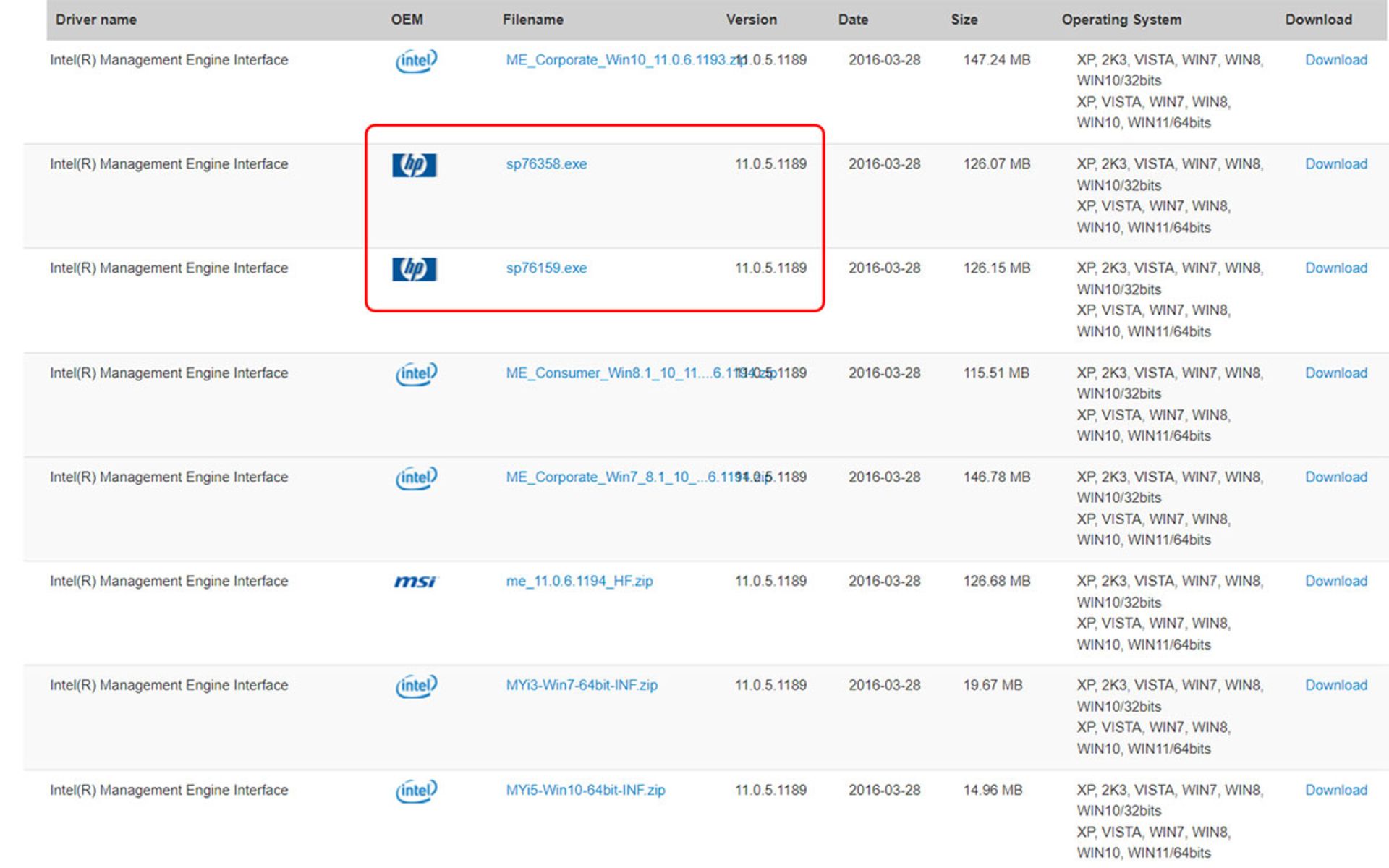The image size is (1389, 868).
Task: Click the Version column header
Action: coord(751,20)
